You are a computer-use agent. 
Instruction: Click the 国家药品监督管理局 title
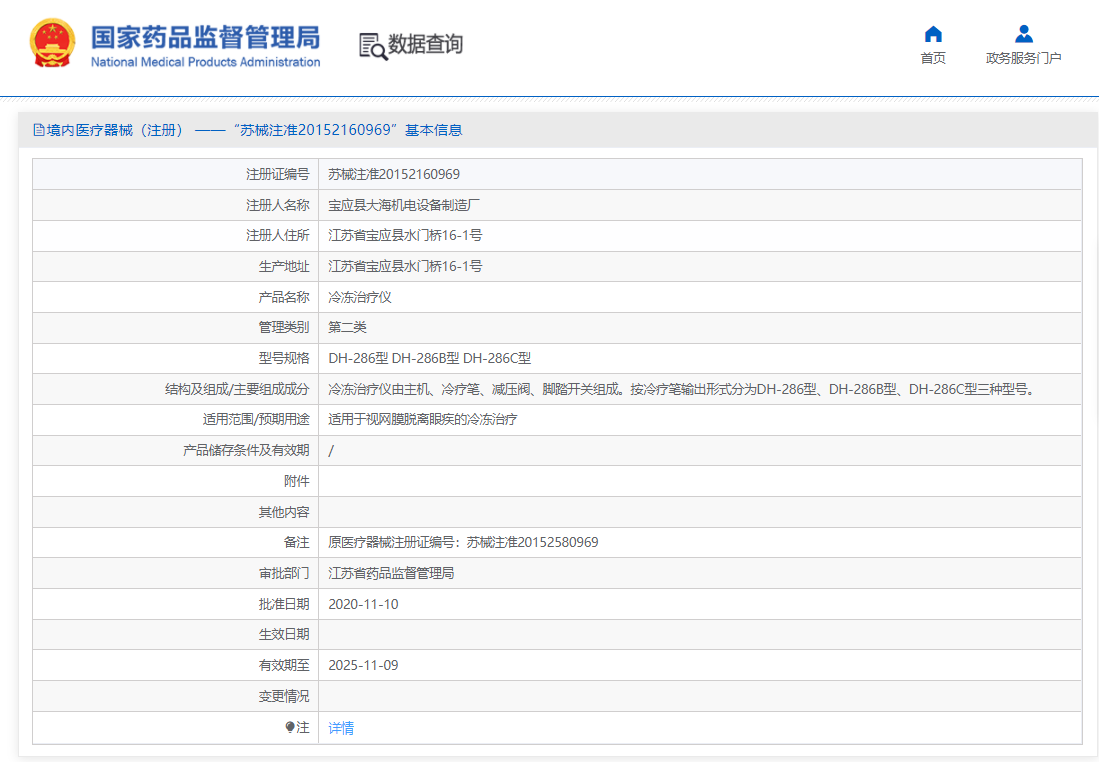click(205, 37)
